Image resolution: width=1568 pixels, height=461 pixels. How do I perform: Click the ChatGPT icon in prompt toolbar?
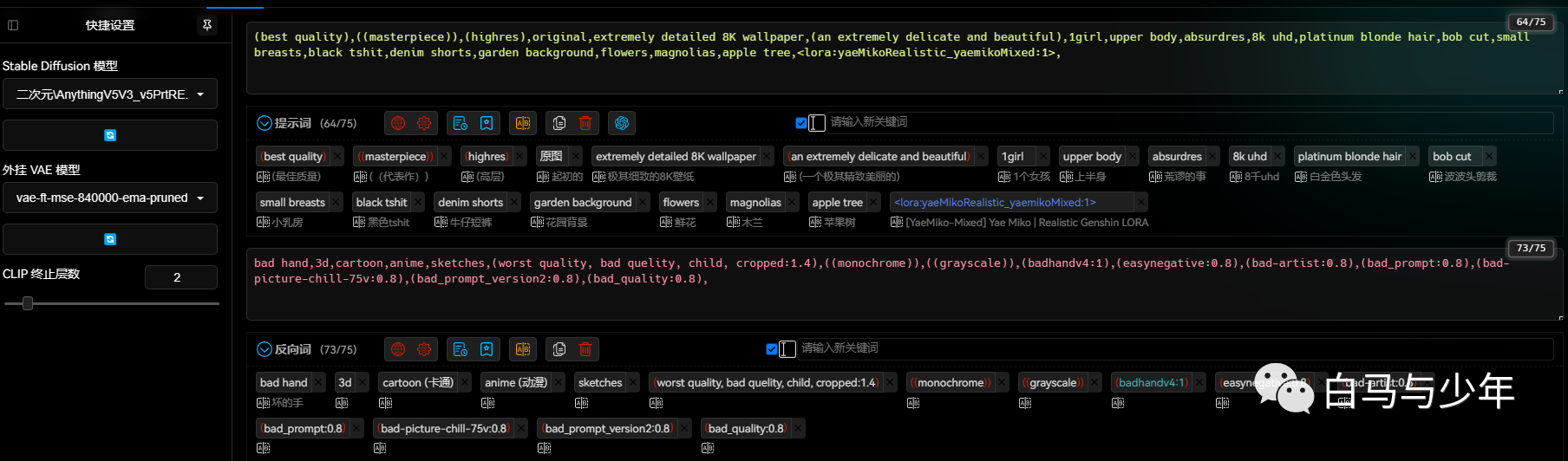pyautogui.click(x=622, y=123)
